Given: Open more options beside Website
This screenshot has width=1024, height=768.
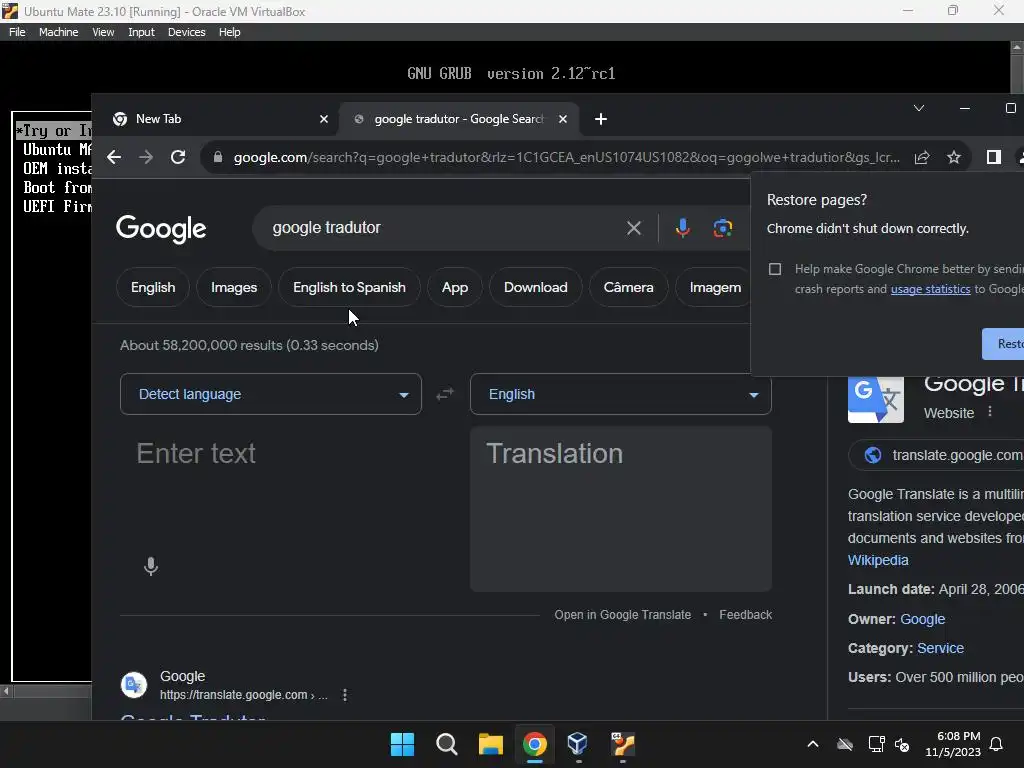Looking at the screenshot, I should click(990, 411).
